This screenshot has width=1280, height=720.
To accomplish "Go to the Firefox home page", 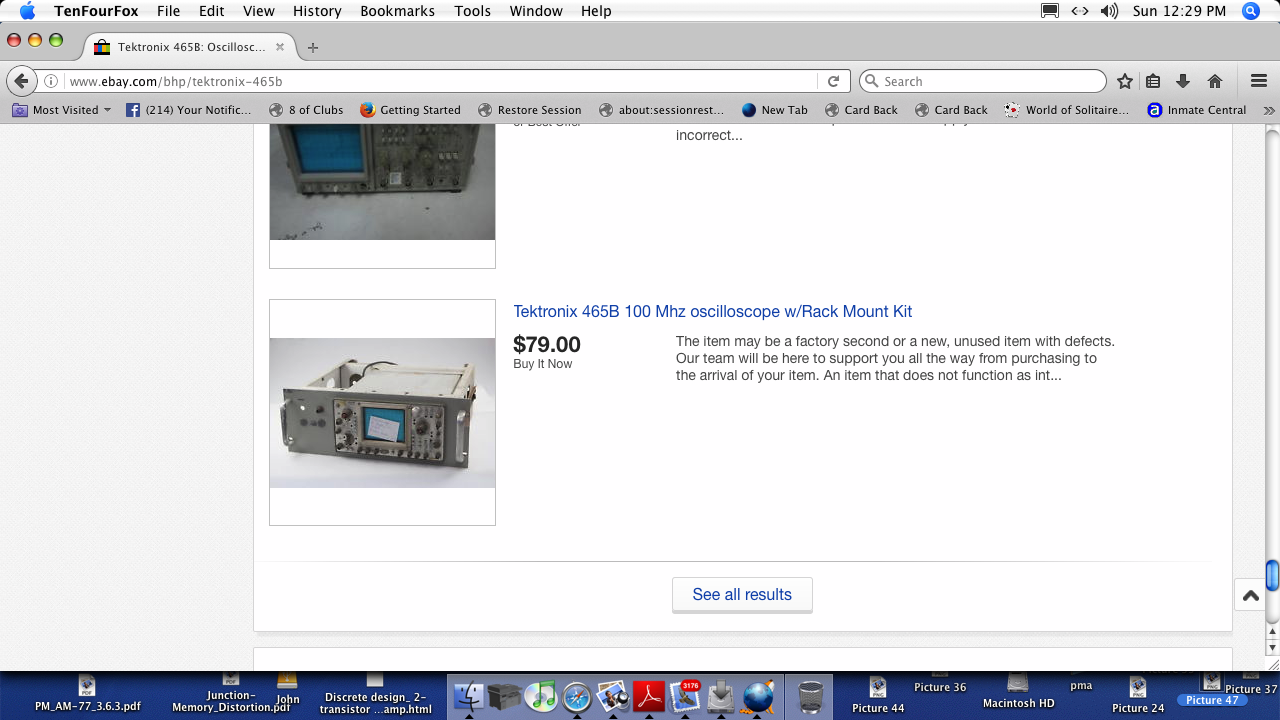I will click(x=1215, y=81).
